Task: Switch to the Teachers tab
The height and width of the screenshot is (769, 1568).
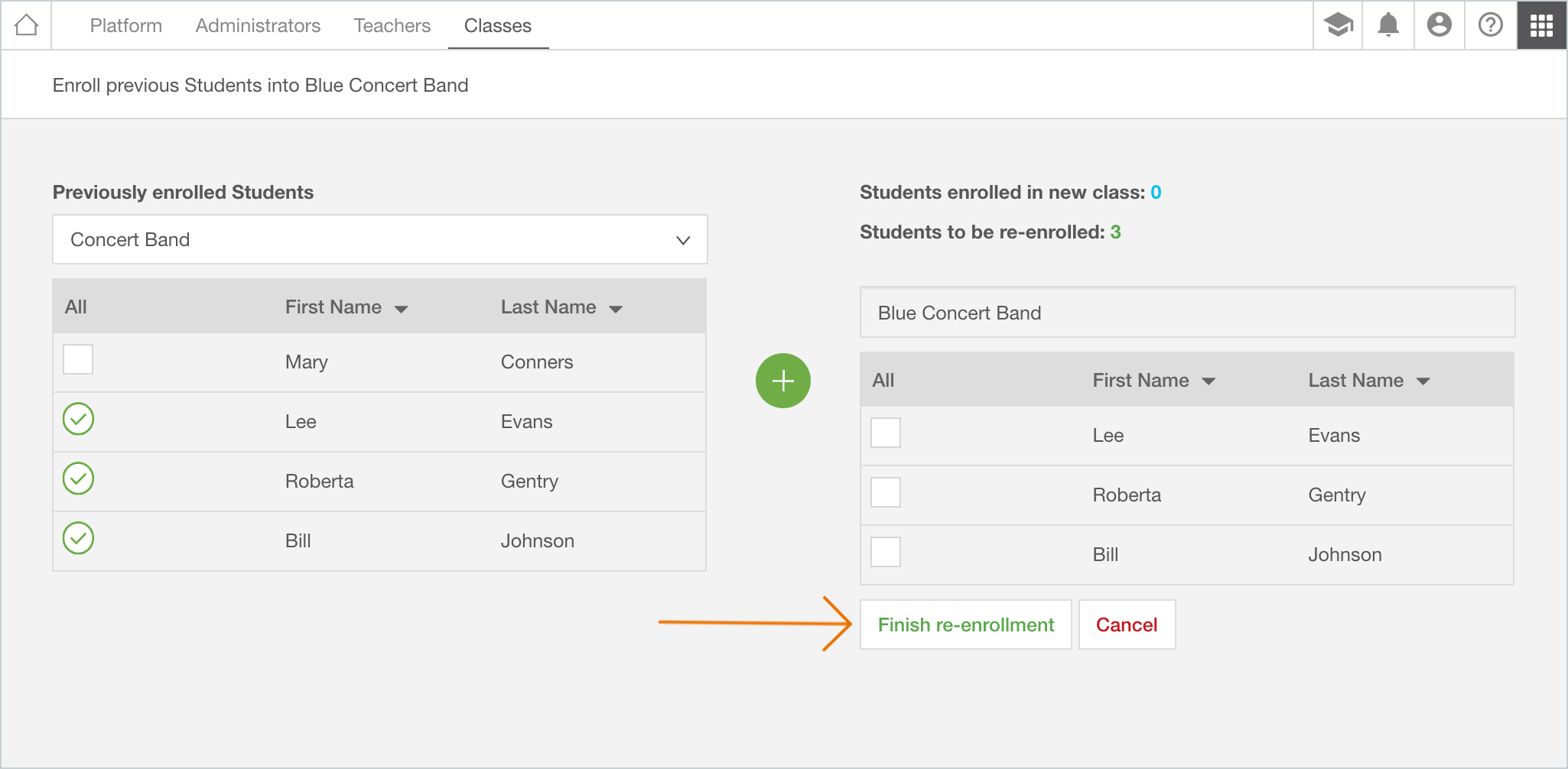Action: 392,25
